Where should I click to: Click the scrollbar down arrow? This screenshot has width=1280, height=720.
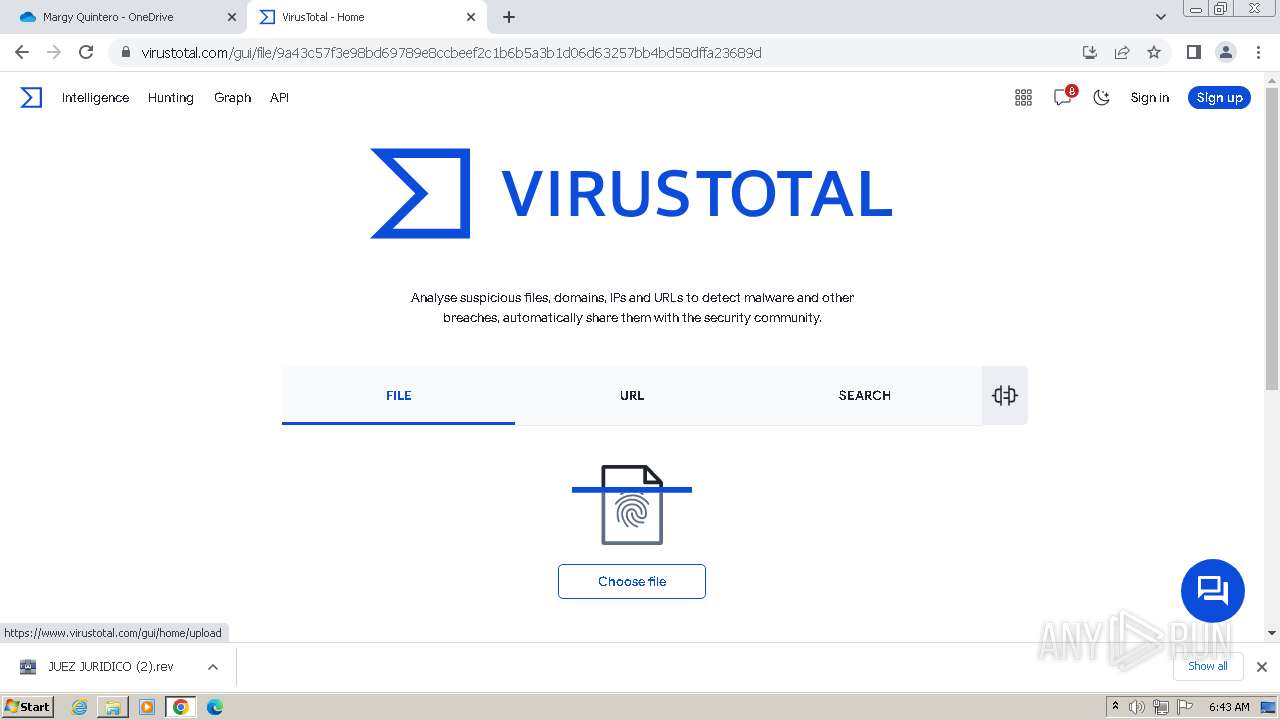1272,632
